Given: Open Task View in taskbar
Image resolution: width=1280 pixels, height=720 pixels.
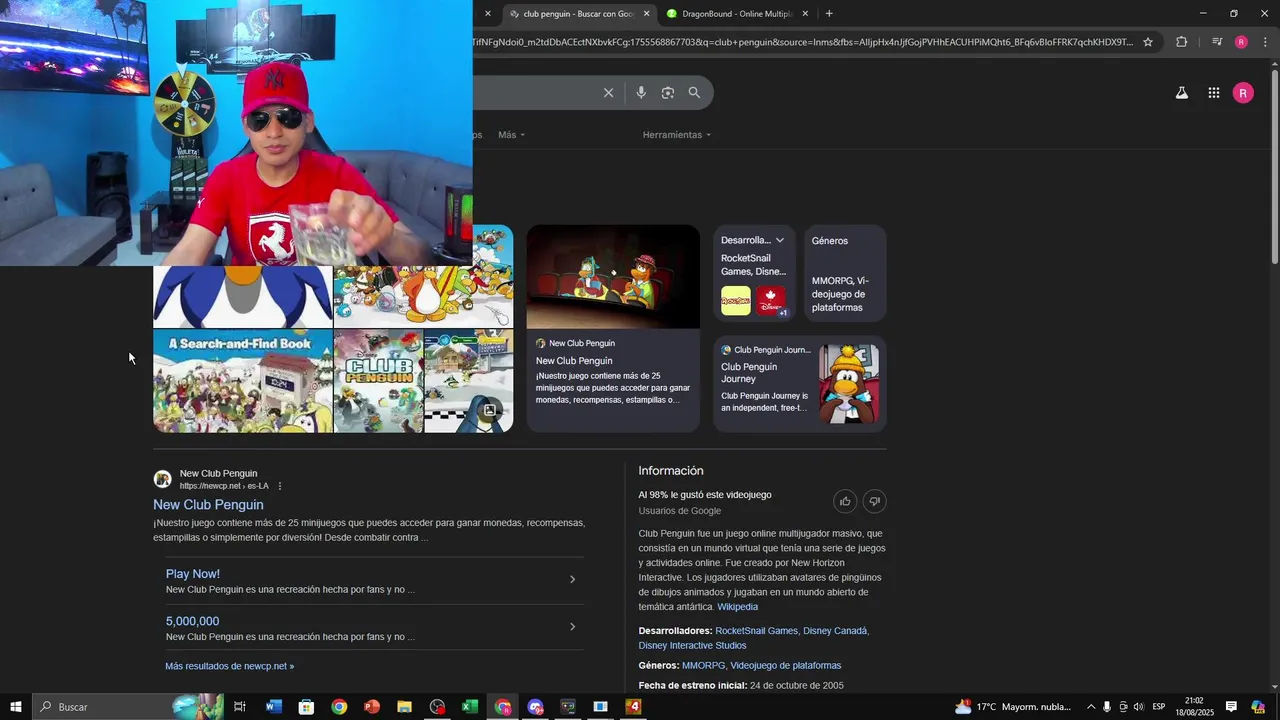Looking at the screenshot, I should pos(240,707).
